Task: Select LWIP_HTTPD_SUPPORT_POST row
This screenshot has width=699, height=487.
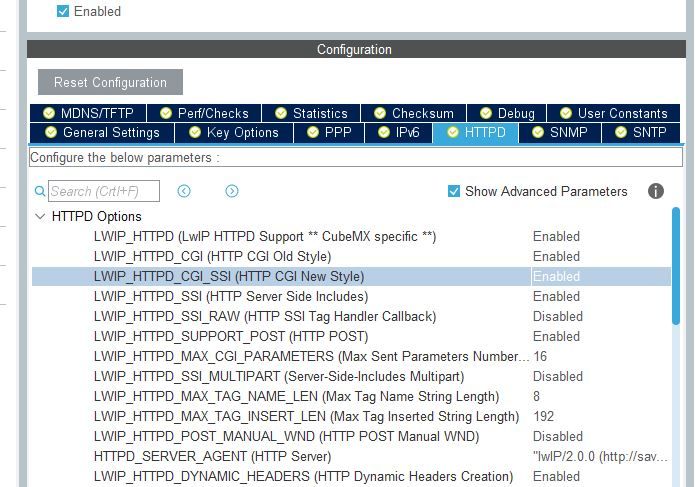Action: pos(351,337)
